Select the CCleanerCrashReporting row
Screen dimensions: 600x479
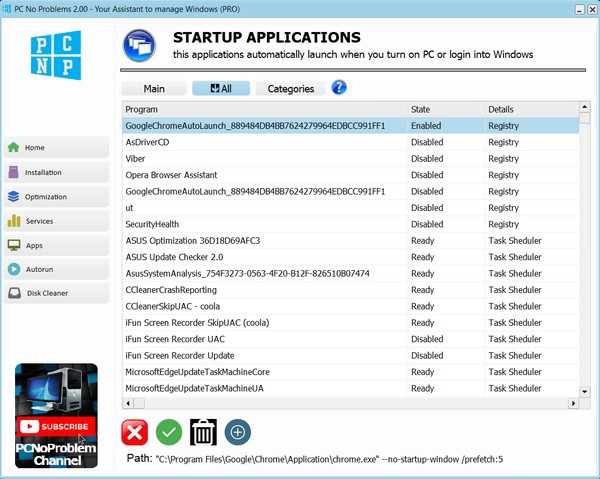coord(351,290)
